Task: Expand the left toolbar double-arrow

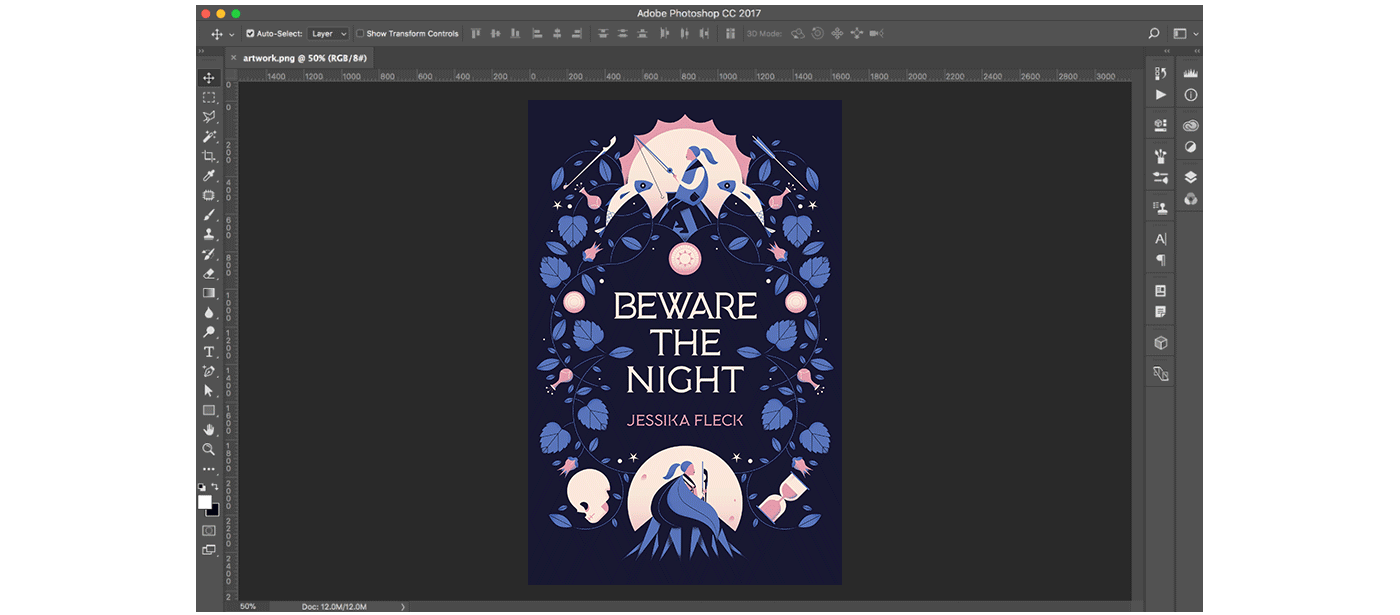Action: (201, 50)
